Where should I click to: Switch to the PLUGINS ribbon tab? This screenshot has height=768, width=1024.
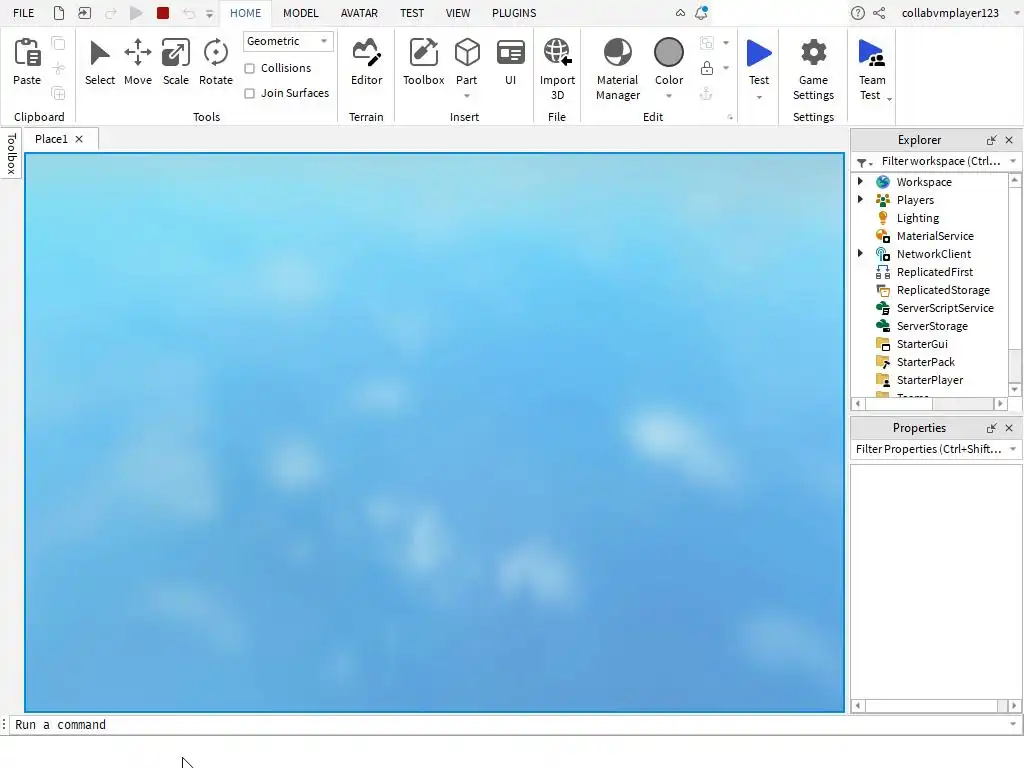[x=514, y=13]
